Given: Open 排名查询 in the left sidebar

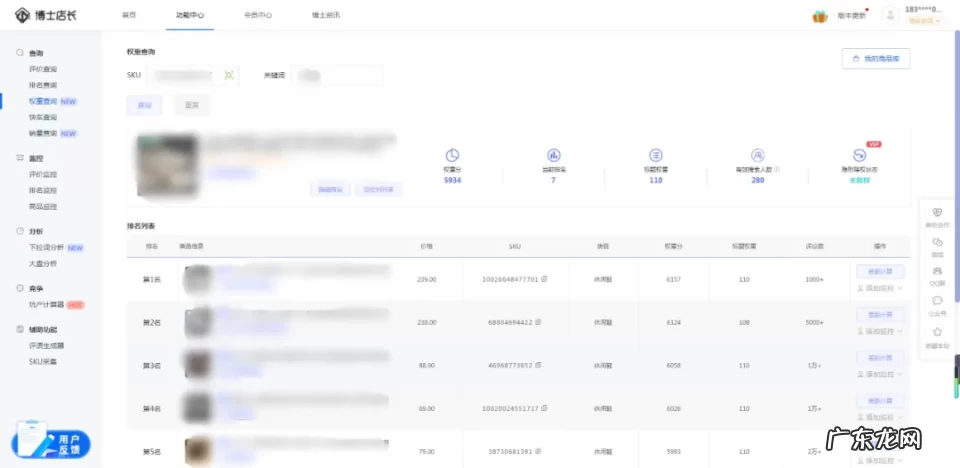Looking at the screenshot, I should 43,85.
